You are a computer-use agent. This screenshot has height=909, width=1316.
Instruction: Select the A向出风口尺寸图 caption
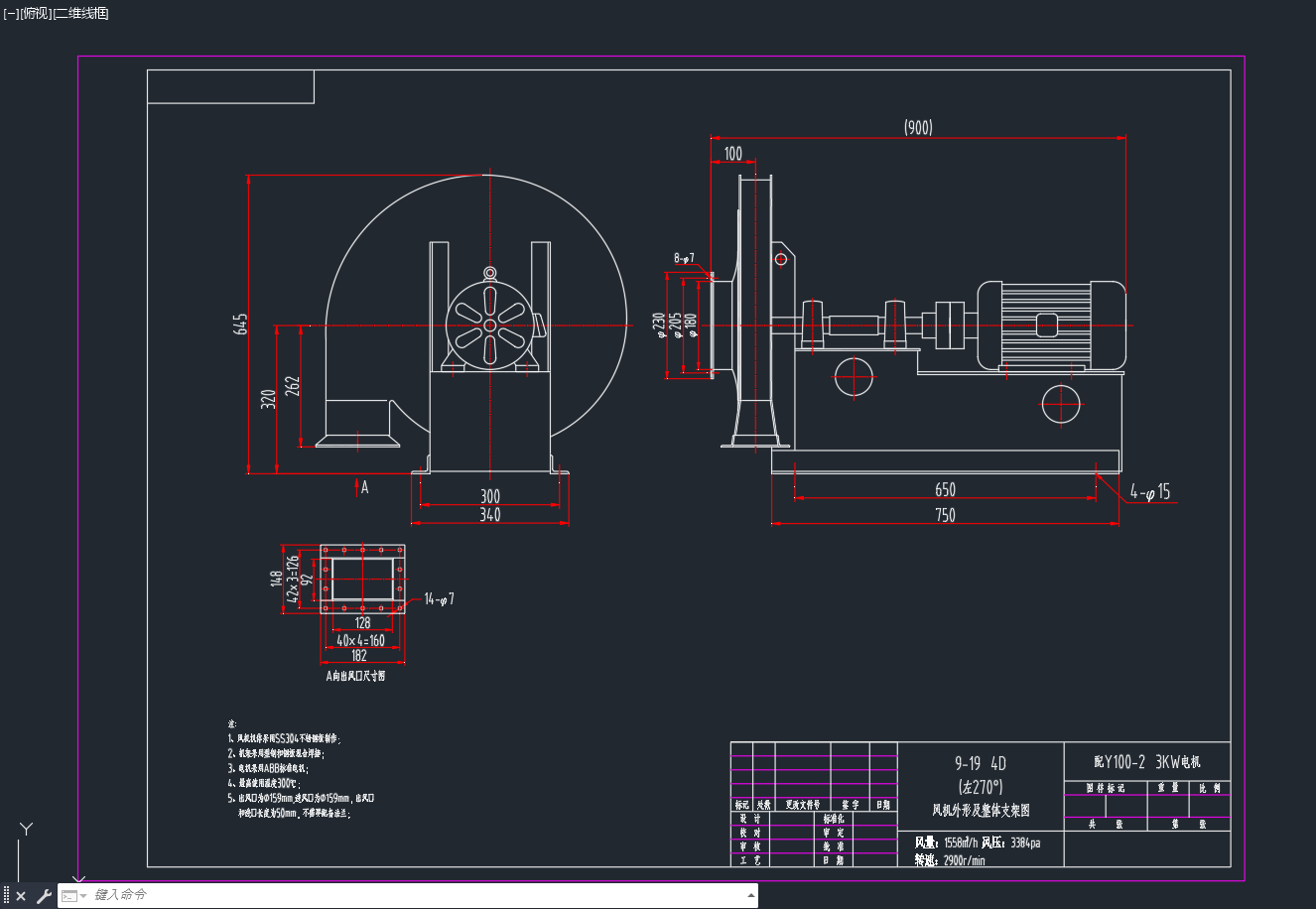355,676
